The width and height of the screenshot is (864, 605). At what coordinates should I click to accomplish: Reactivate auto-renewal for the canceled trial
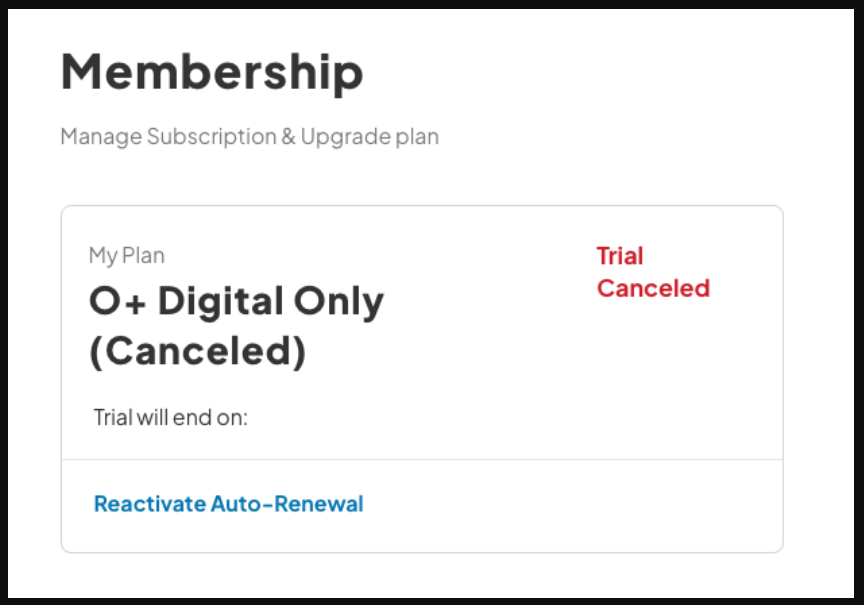[x=228, y=503]
